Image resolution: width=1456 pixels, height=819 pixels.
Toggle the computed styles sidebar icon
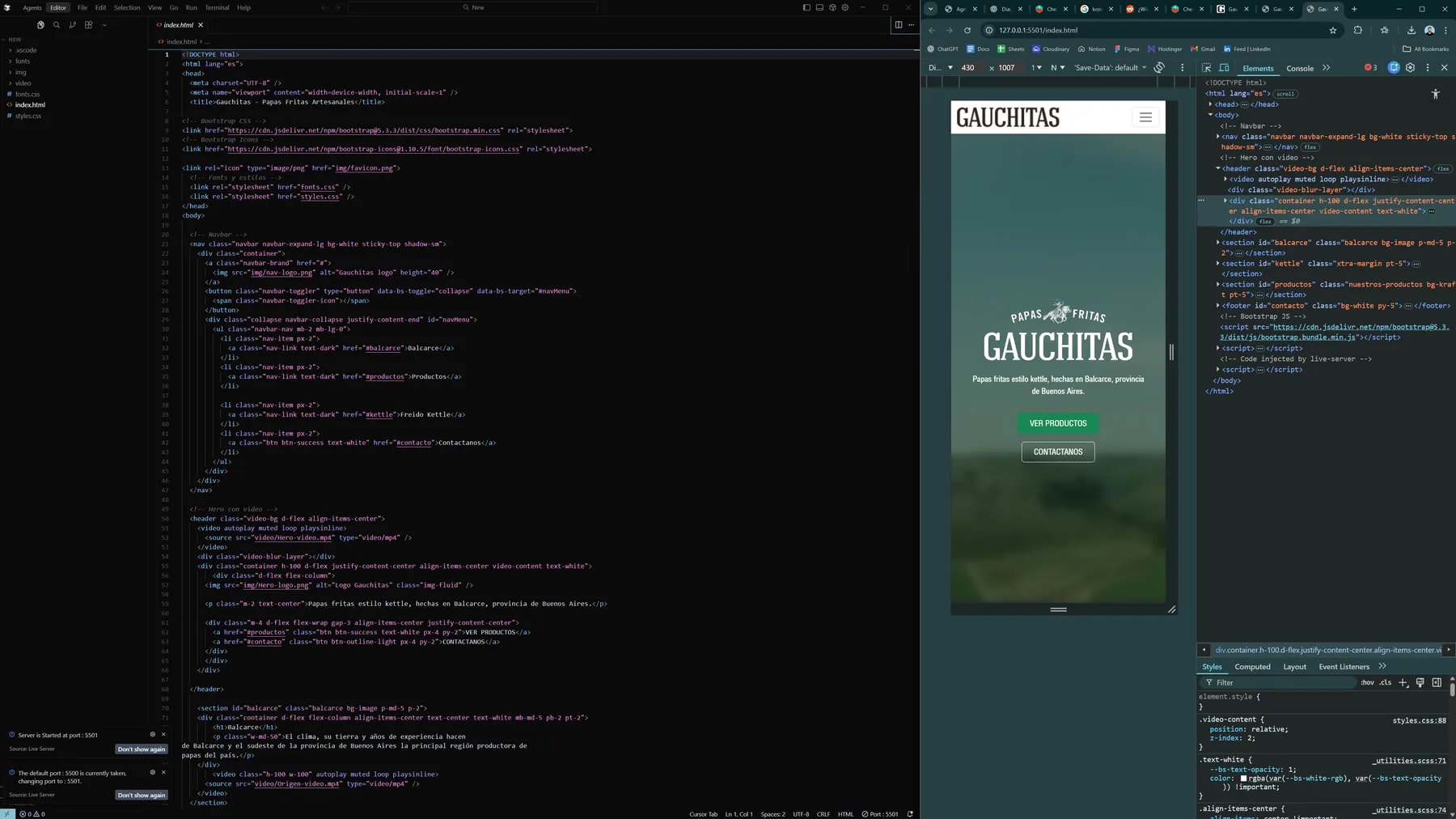[x=1437, y=682]
